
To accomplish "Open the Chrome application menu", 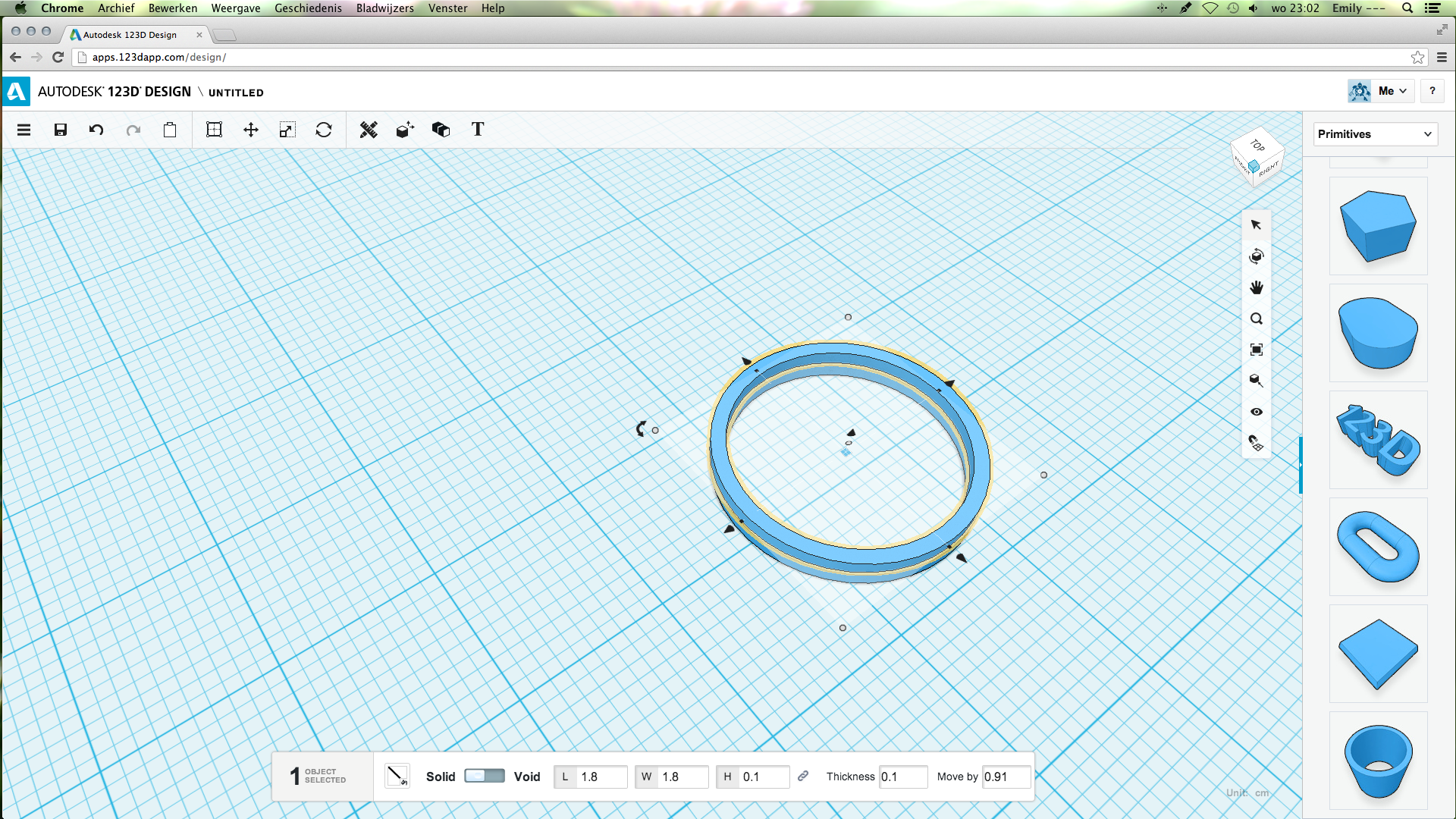I will 62,8.
